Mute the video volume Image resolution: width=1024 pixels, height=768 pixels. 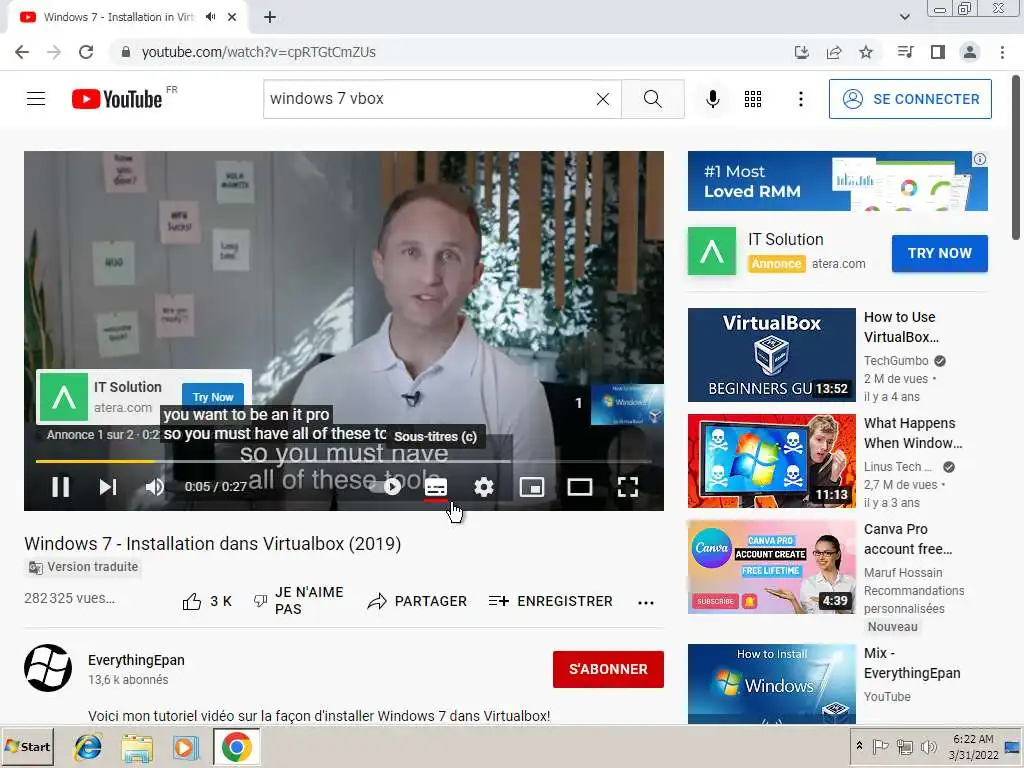point(155,487)
